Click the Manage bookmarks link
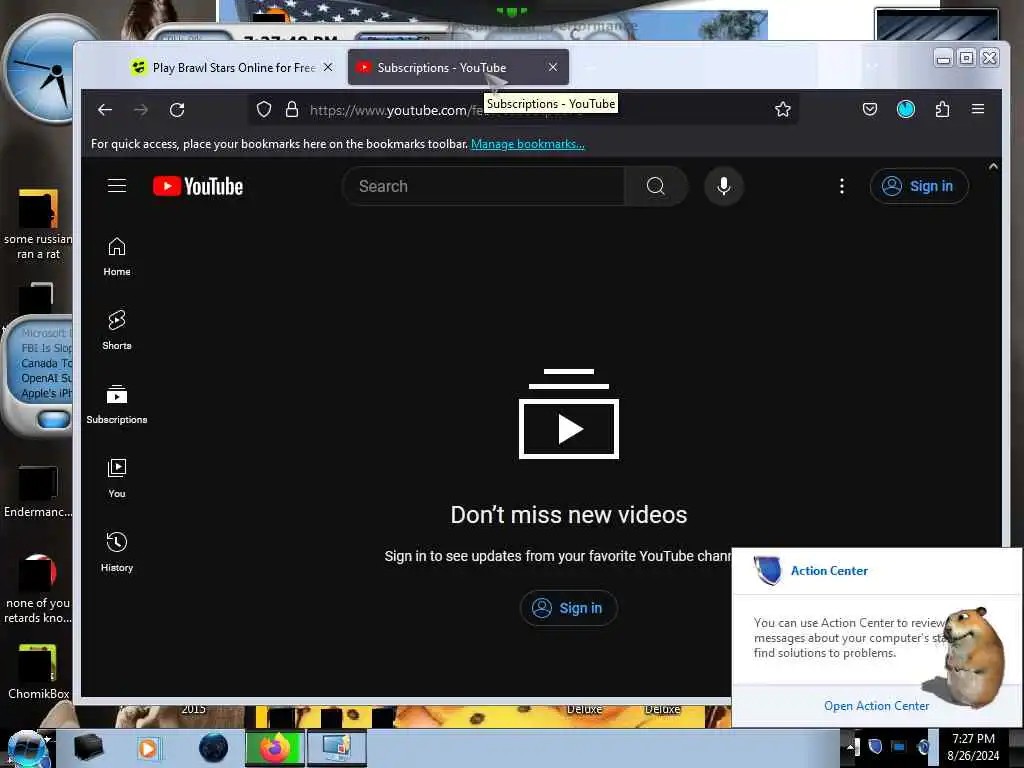The width and height of the screenshot is (1024, 768). (x=528, y=144)
